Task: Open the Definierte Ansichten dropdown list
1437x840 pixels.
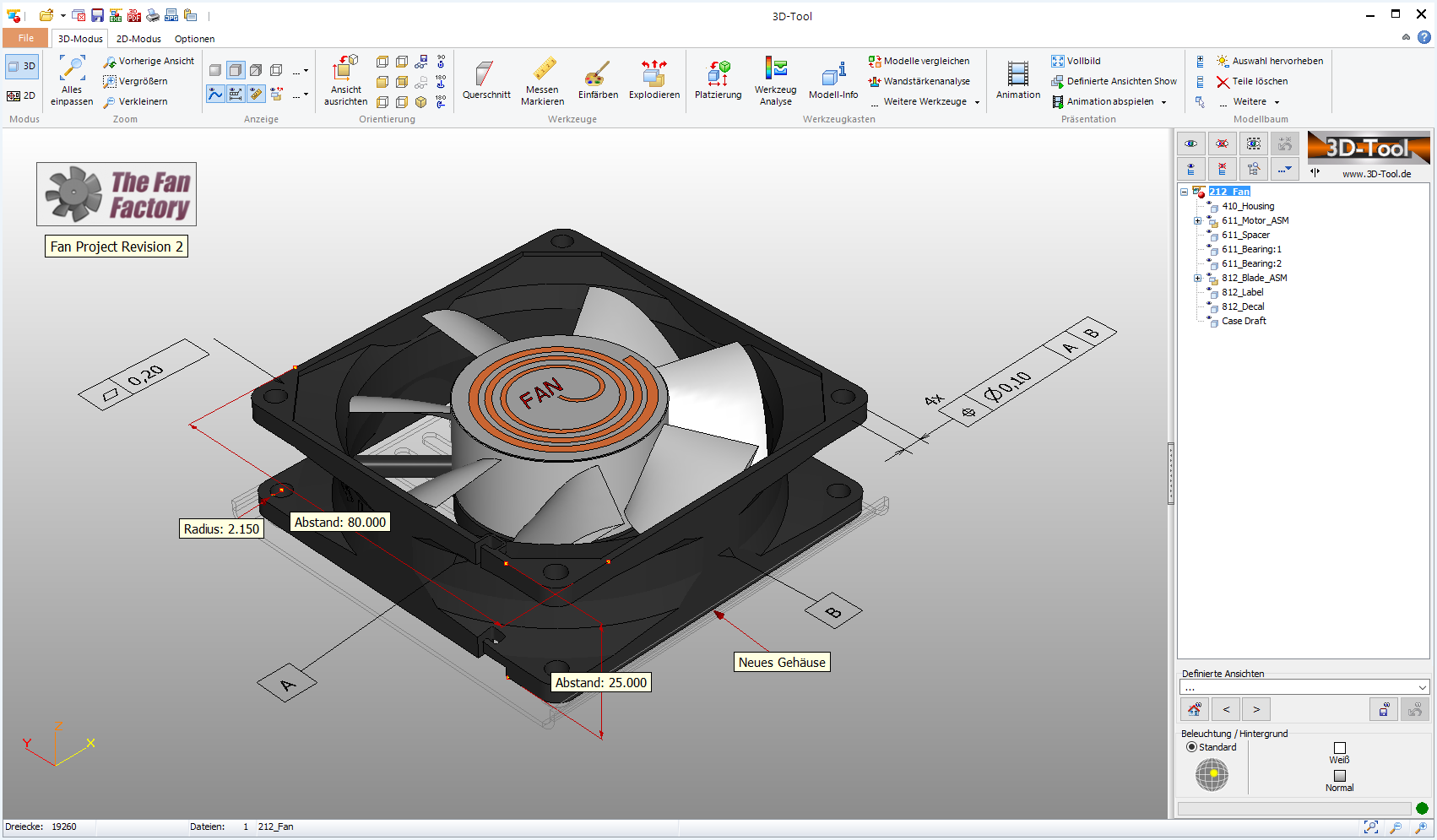Action: pyautogui.click(x=1421, y=686)
